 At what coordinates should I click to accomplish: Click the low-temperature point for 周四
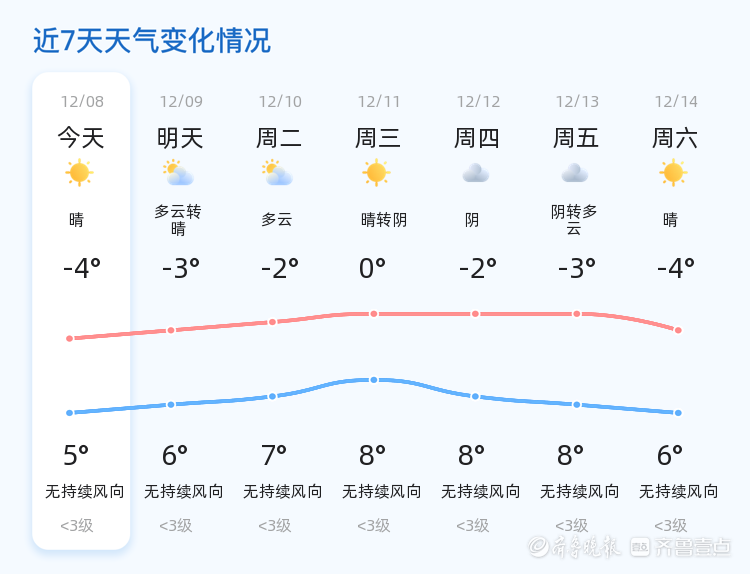pos(475,397)
